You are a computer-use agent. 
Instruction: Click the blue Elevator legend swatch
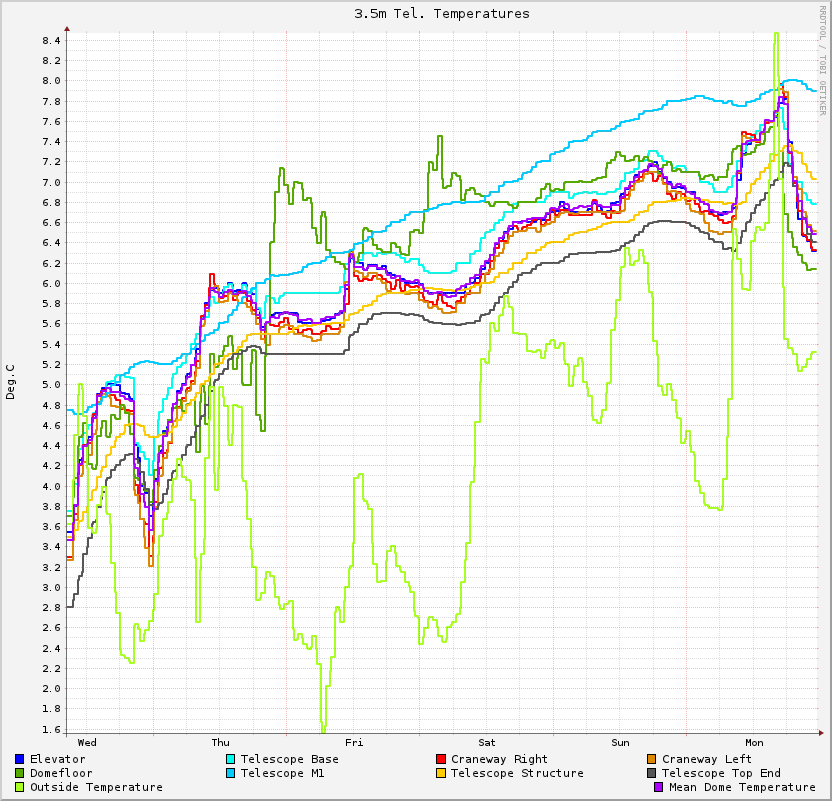coord(20,759)
